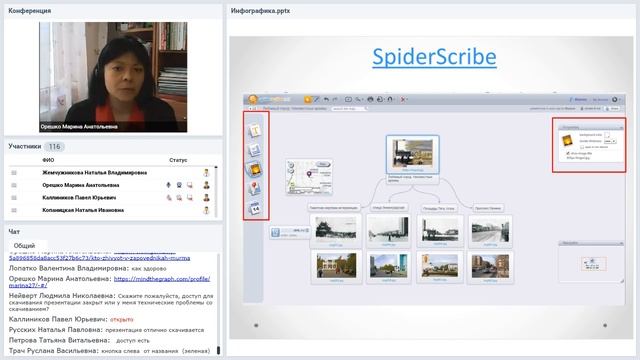
Task: Select the Text stencil in SpiderScribe palette
Action: pos(255,131)
